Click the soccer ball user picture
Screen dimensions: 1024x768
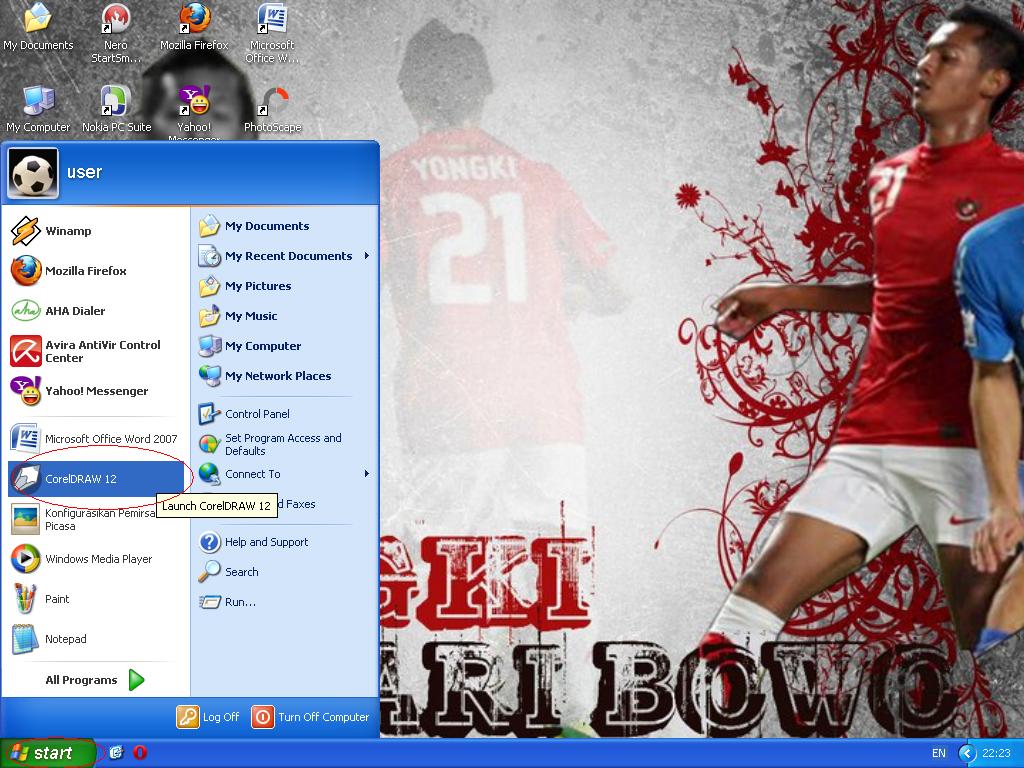(33, 173)
